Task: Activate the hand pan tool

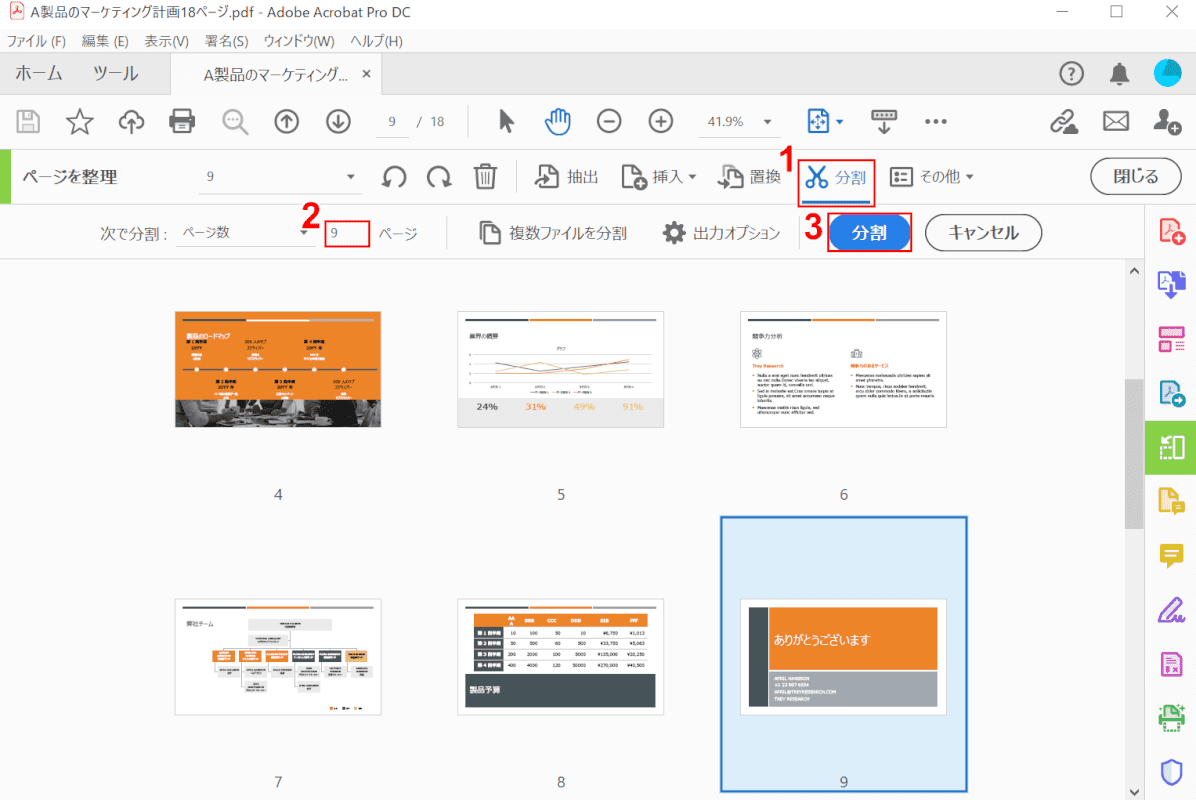Action: coord(558,121)
